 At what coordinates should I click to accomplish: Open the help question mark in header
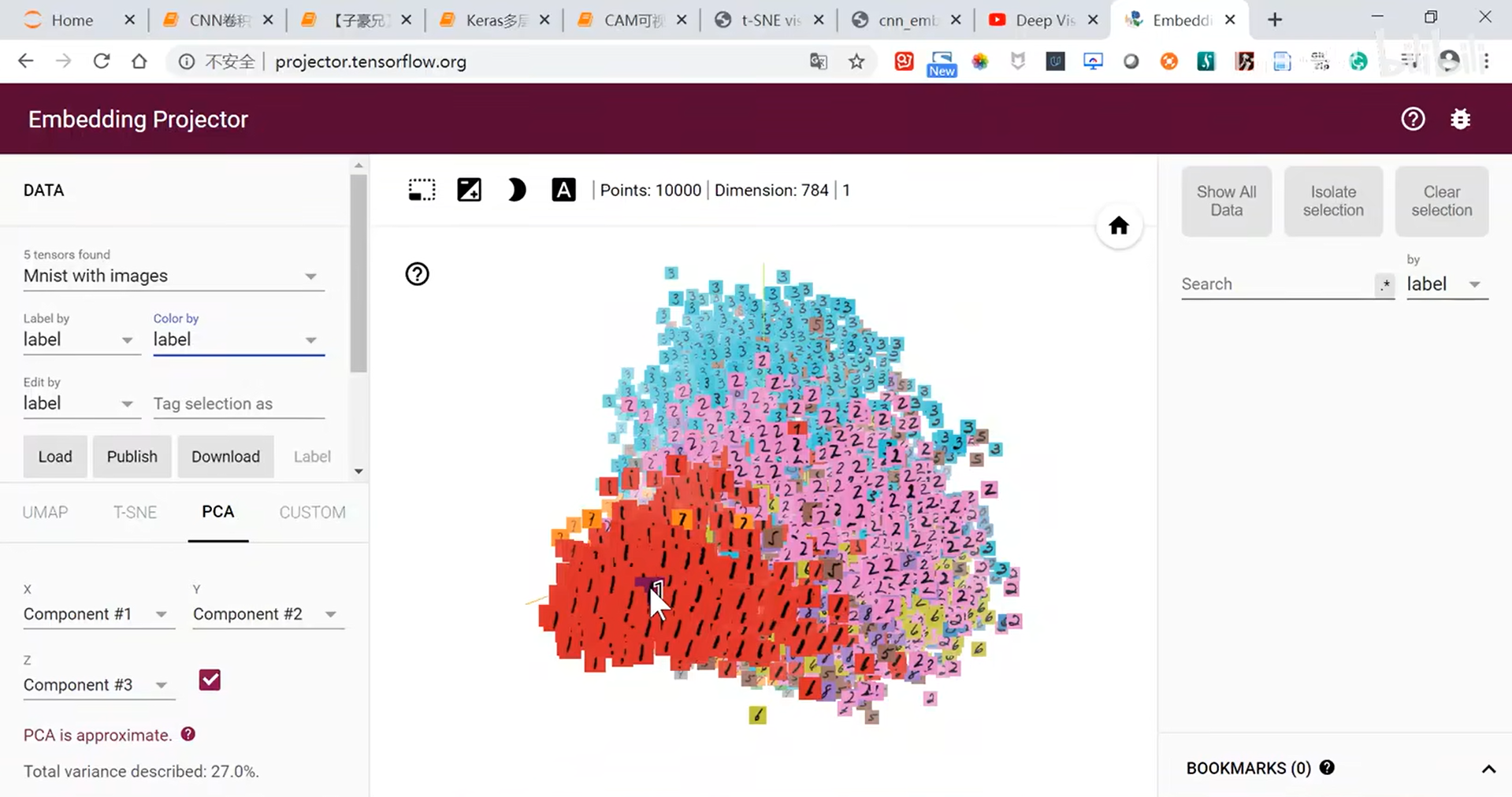click(x=1413, y=119)
